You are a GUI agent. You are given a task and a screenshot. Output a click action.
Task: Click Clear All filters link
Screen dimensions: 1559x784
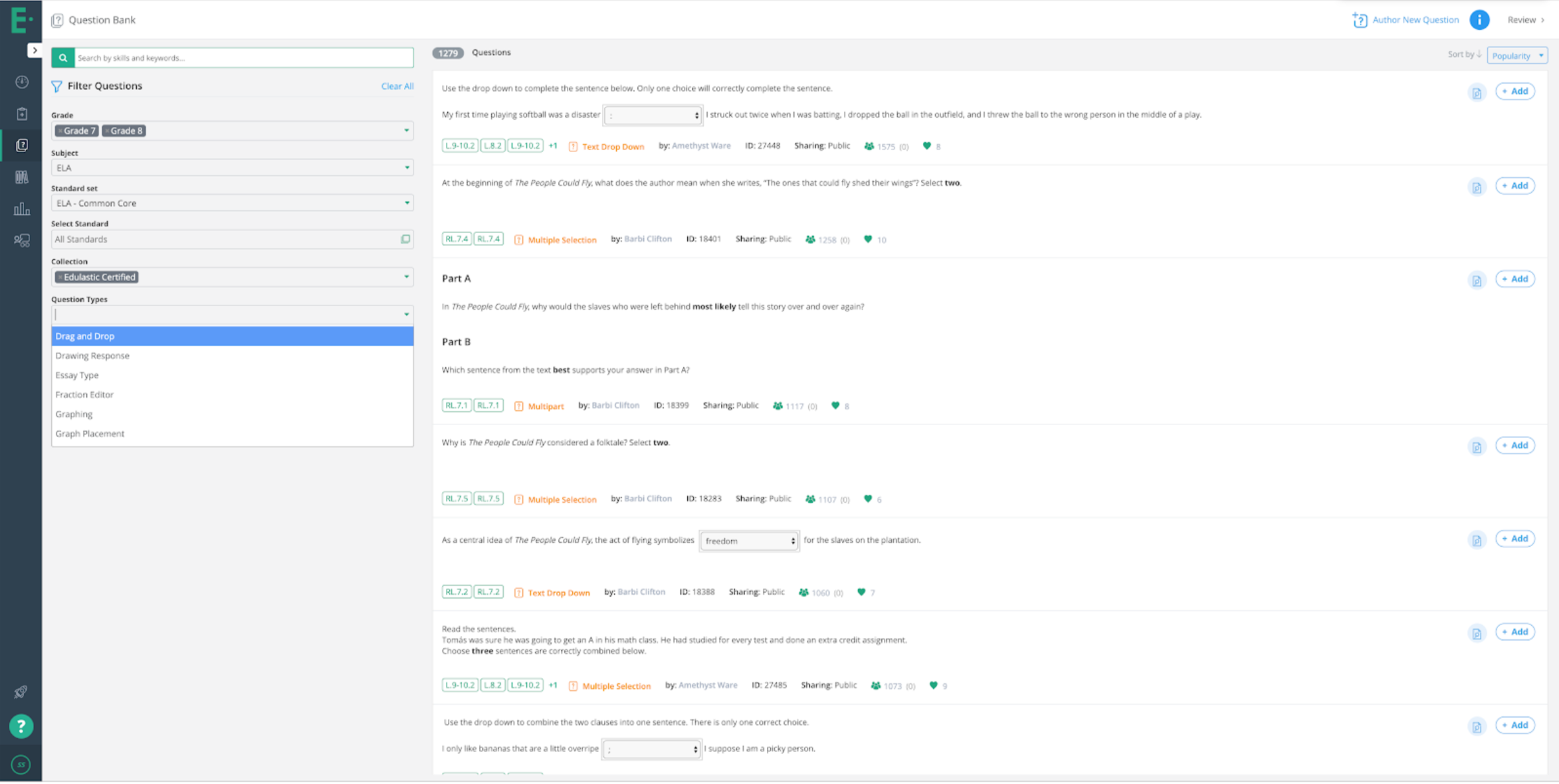tap(397, 86)
